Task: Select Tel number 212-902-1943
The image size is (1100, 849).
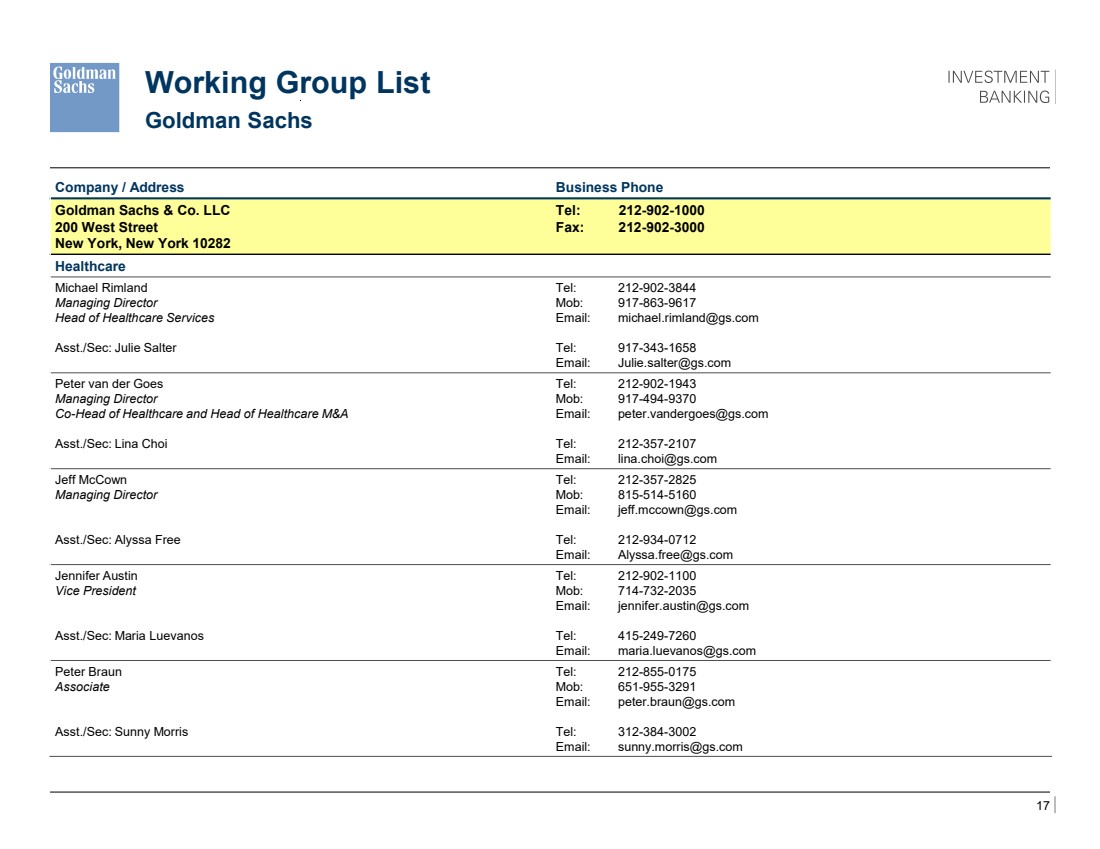Action: pos(657,384)
